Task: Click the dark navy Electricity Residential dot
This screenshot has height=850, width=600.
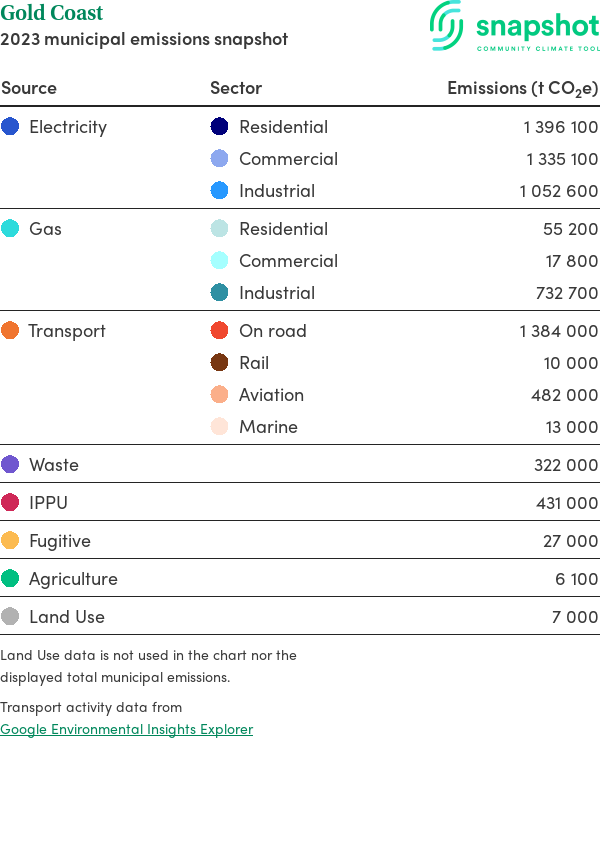Action: point(220,127)
